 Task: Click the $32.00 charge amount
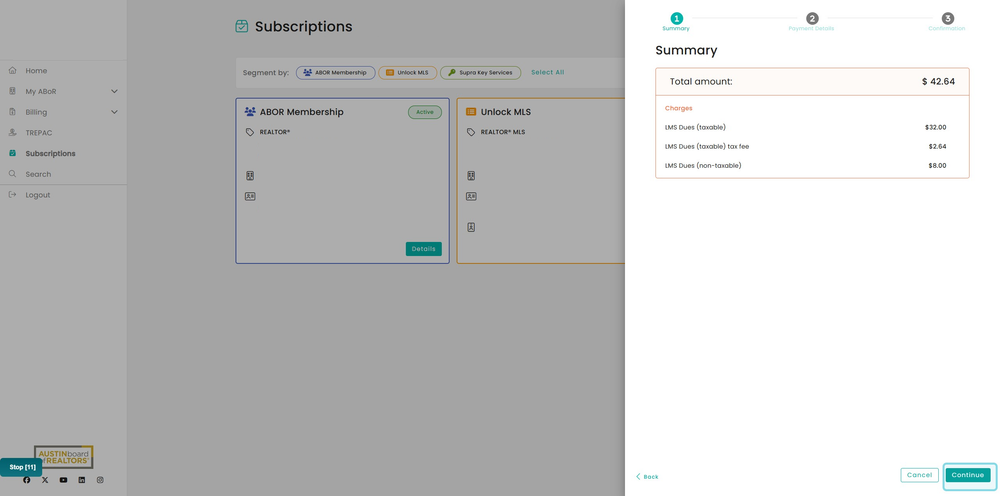[936, 128]
